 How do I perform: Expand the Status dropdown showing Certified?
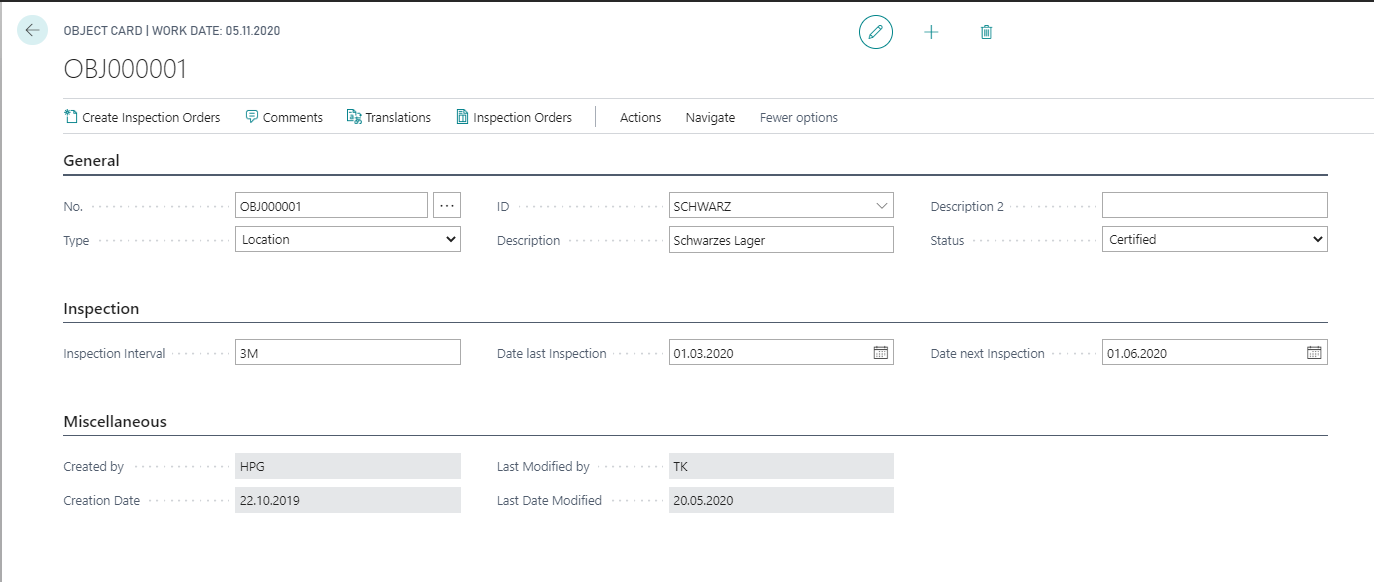[1215, 240]
